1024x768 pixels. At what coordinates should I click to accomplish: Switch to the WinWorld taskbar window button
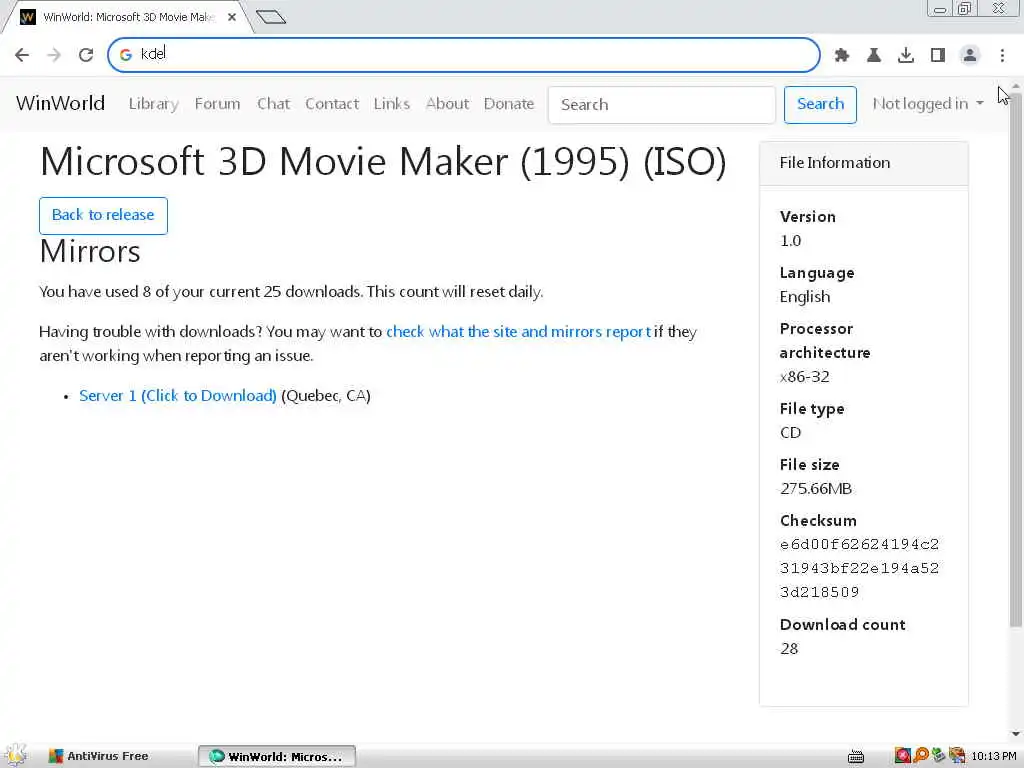[277, 756]
